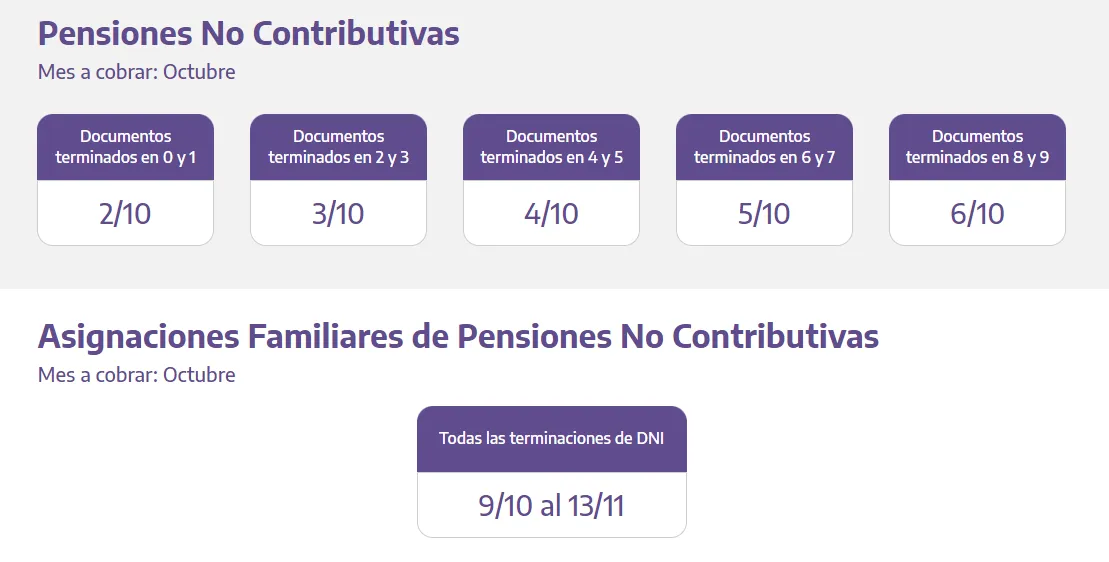The height and width of the screenshot is (562, 1109).
Task: Click the 3/10 payment date
Action: (x=338, y=214)
